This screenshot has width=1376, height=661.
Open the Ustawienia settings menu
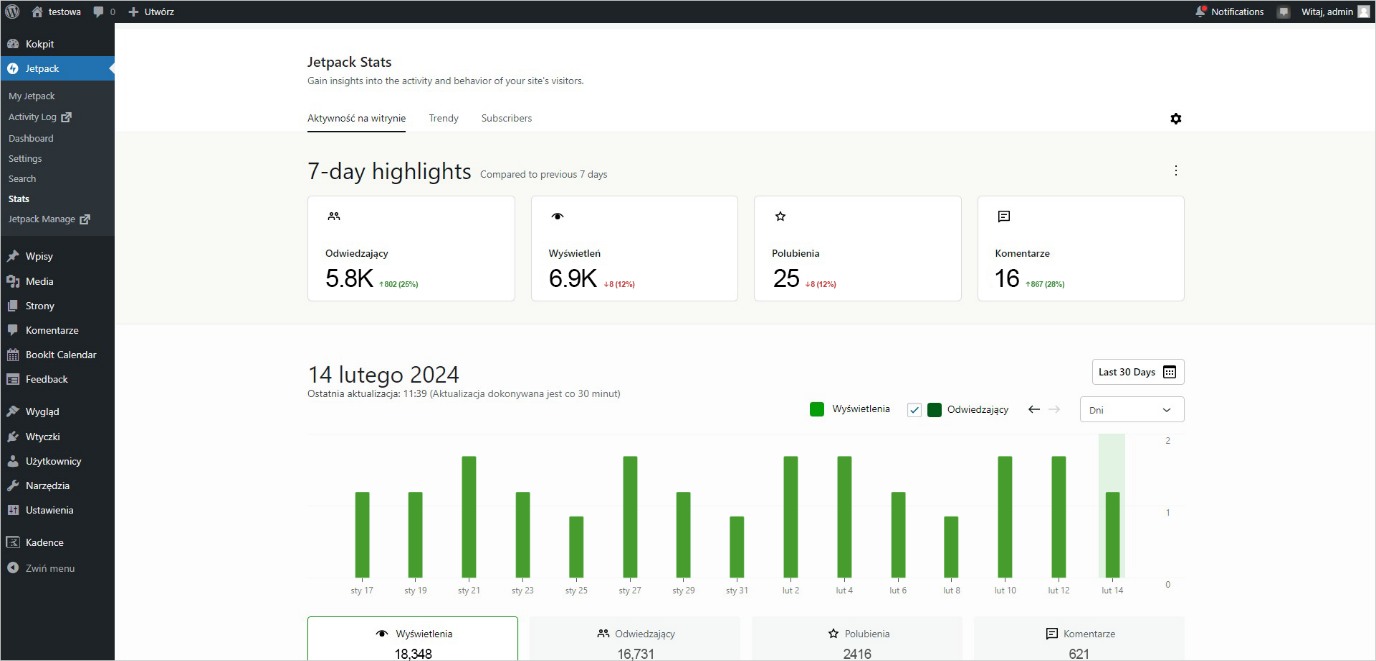click(x=57, y=510)
